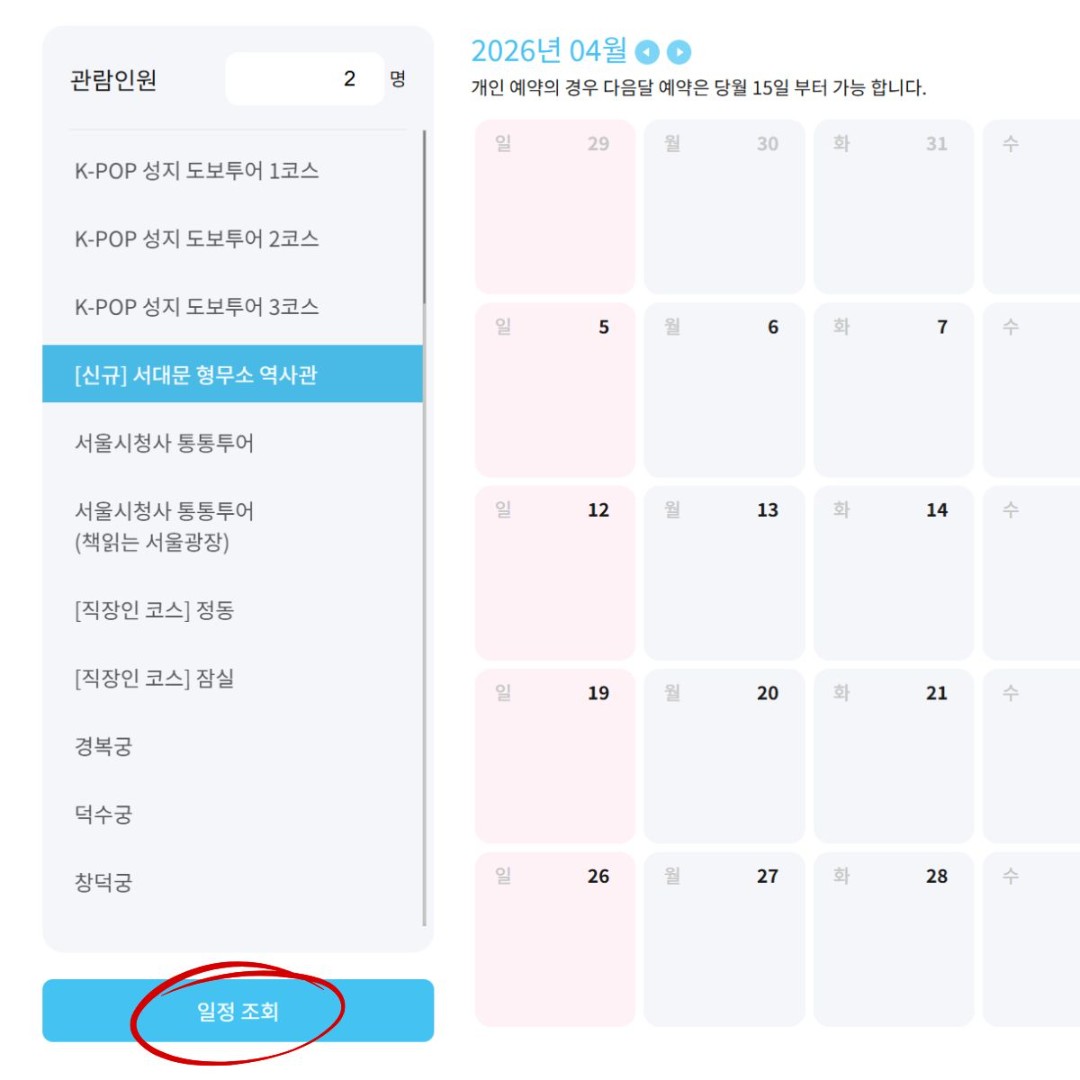Select K-POP 성지 도보투어 2코스
The width and height of the screenshot is (1080, 1080).
[x=232, y=239]
